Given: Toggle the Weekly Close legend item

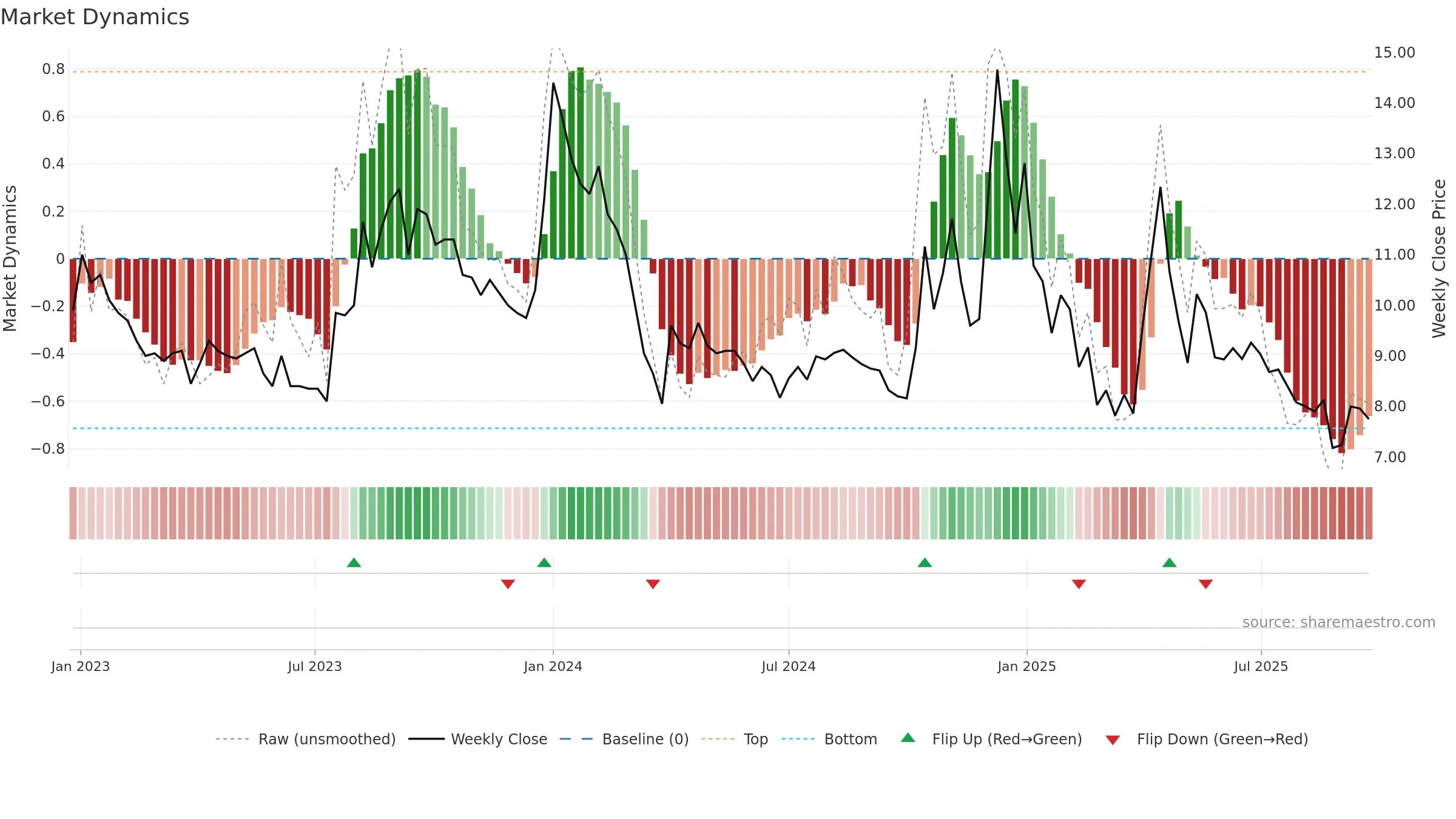Looking at the screenshot, I should pos(477,739).
